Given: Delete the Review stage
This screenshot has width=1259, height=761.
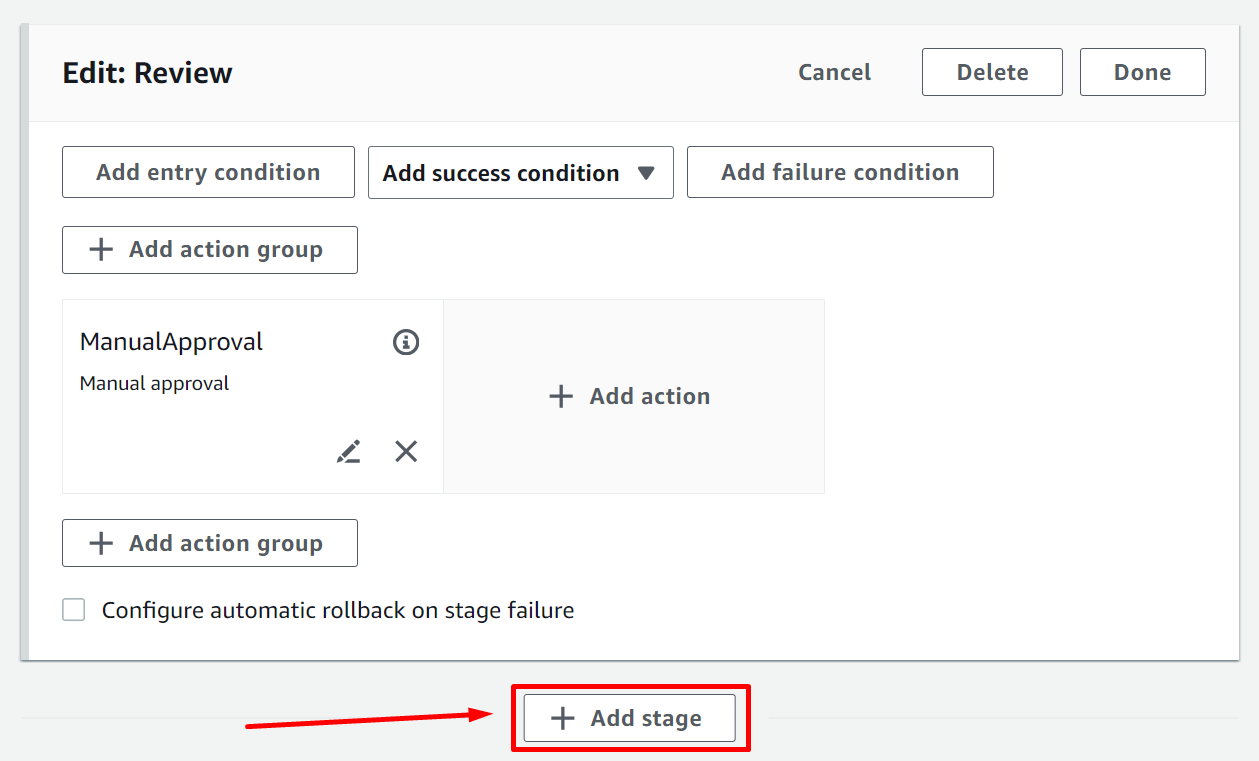Looking at the screenshot, I should pos(992,72).
